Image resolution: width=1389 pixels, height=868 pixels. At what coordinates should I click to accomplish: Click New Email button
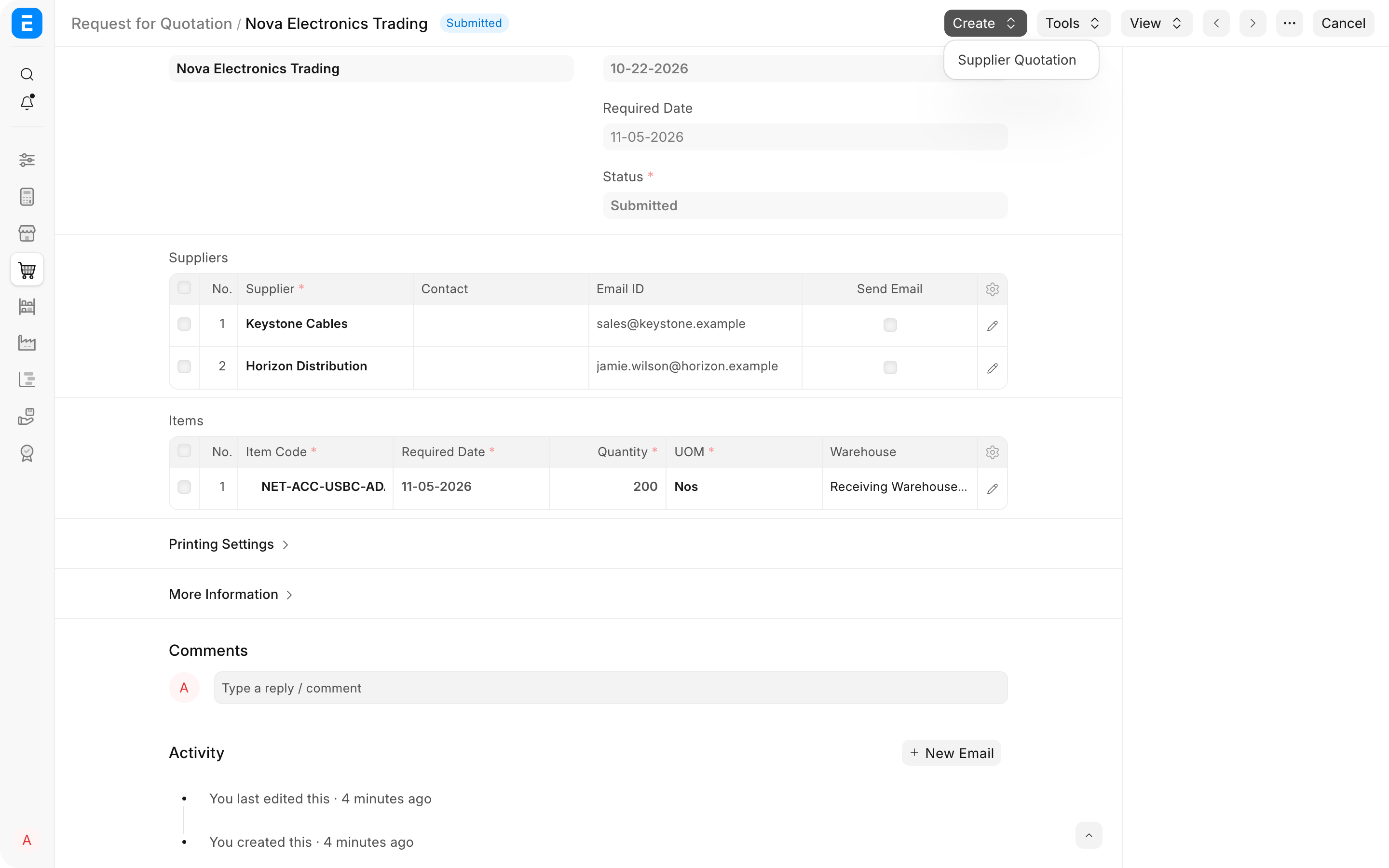pos(951,753)
